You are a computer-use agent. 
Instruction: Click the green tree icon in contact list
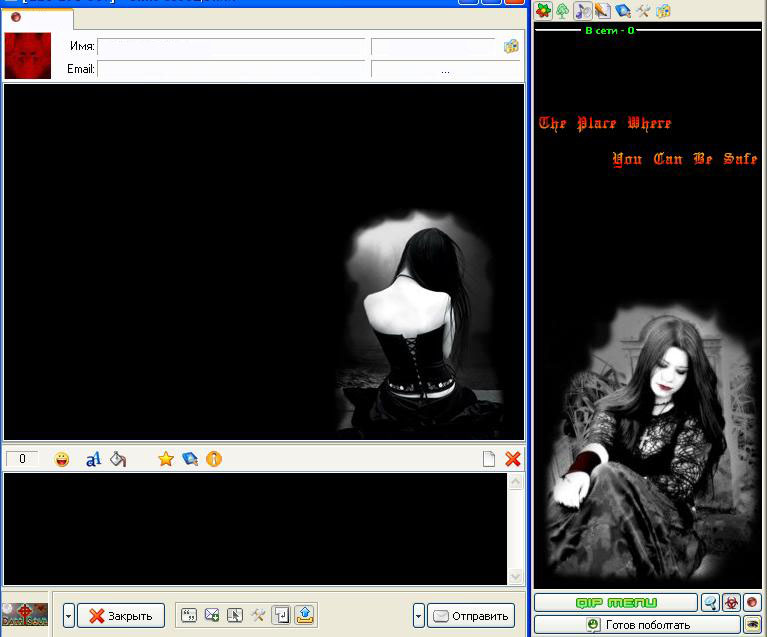563,11
